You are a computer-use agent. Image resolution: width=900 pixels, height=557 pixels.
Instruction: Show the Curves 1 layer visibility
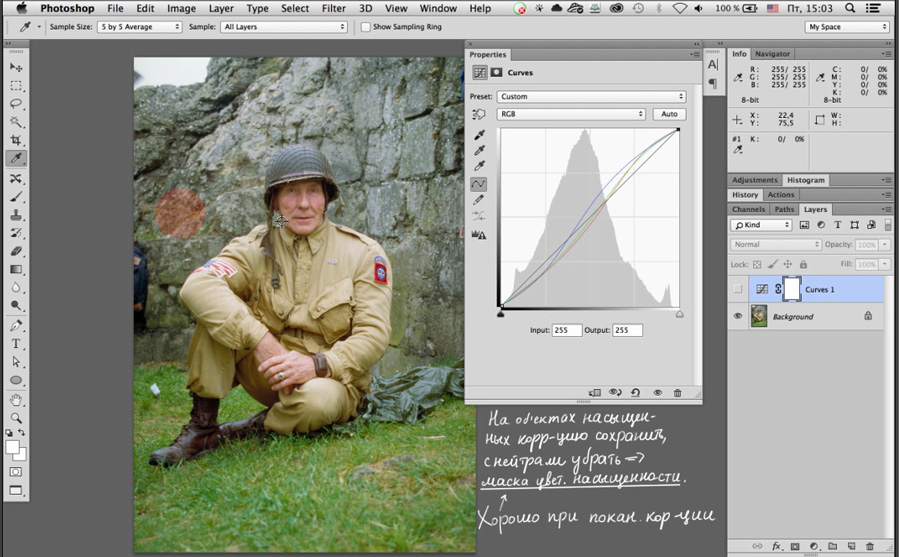[x=738, y=289]
